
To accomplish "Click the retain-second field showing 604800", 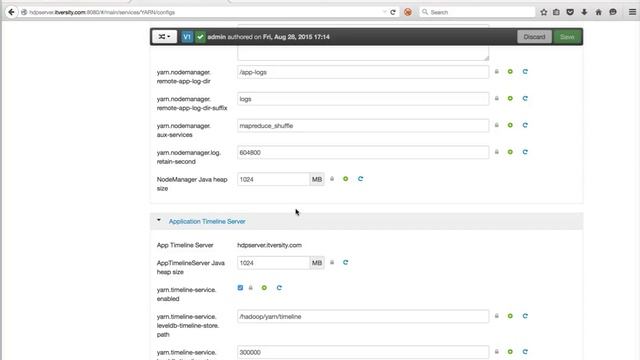I will pos(363,152).
